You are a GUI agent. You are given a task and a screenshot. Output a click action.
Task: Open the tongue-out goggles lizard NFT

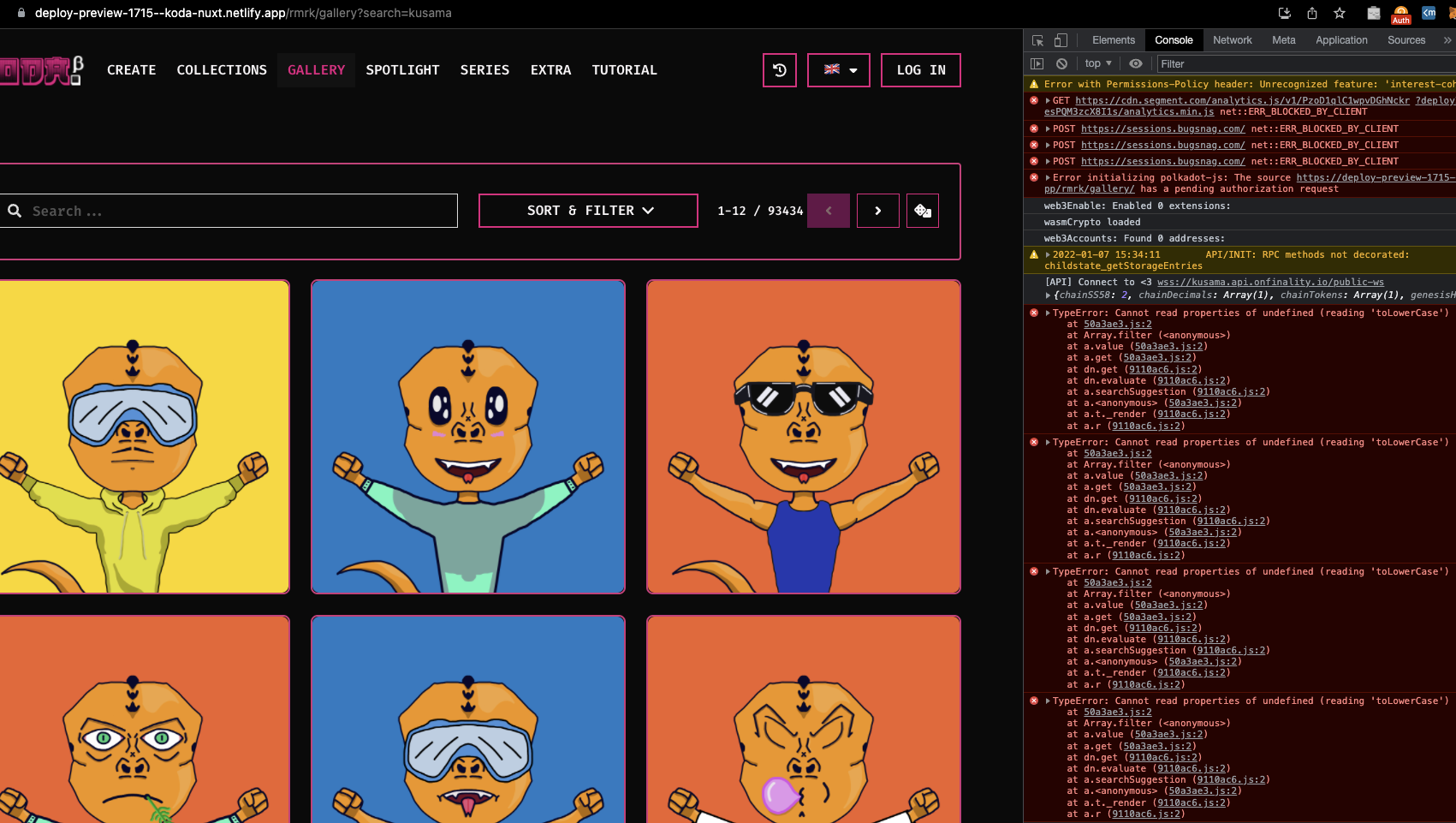pos(468,719)
